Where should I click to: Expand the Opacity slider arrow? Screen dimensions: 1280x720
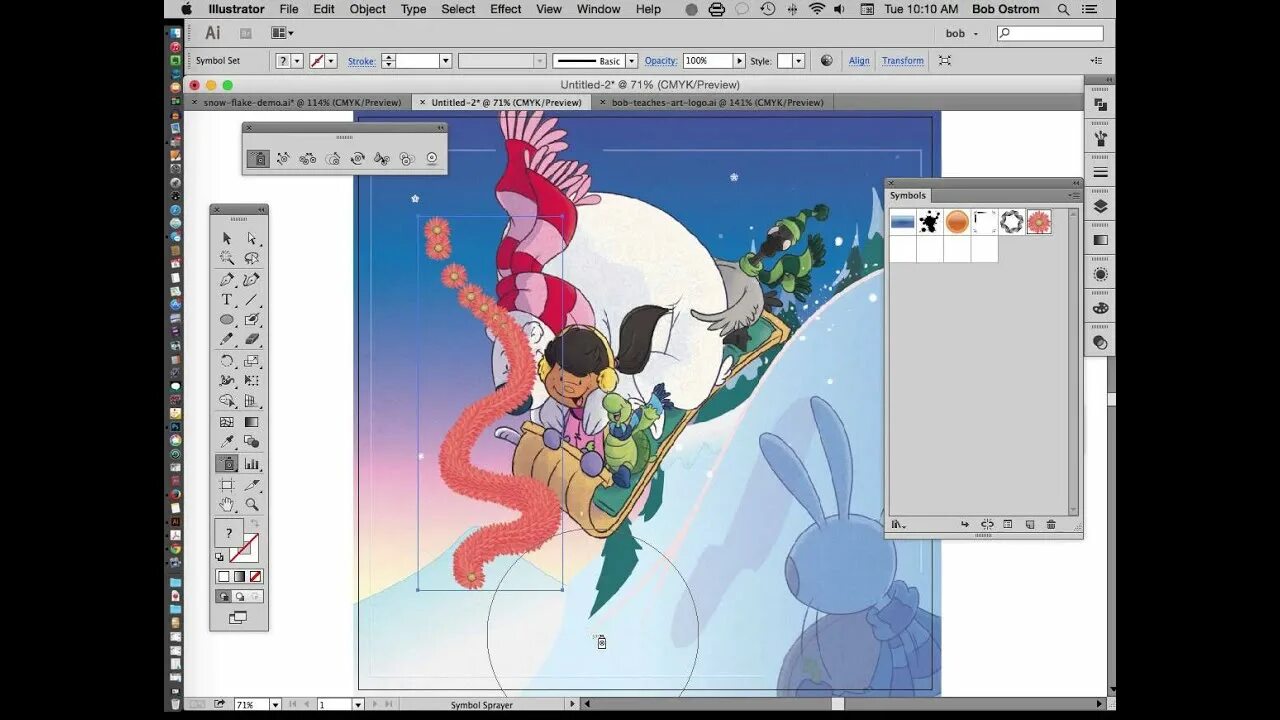[x=739, y=61]
